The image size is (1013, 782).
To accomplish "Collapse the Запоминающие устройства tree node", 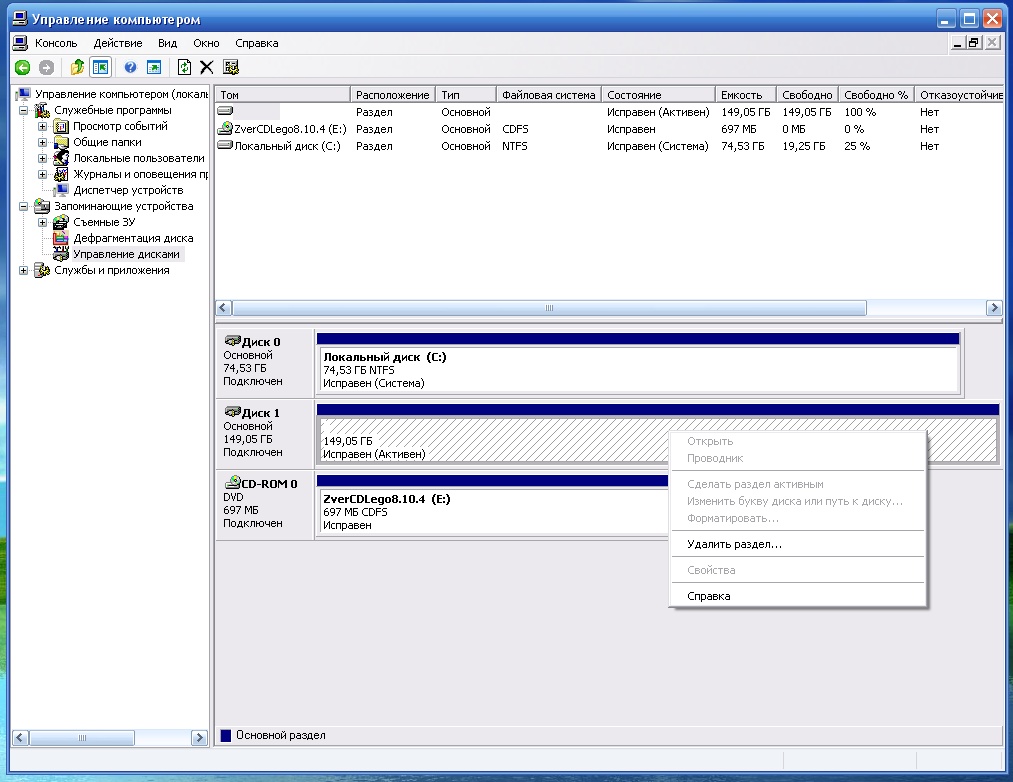I will (24, 207).
